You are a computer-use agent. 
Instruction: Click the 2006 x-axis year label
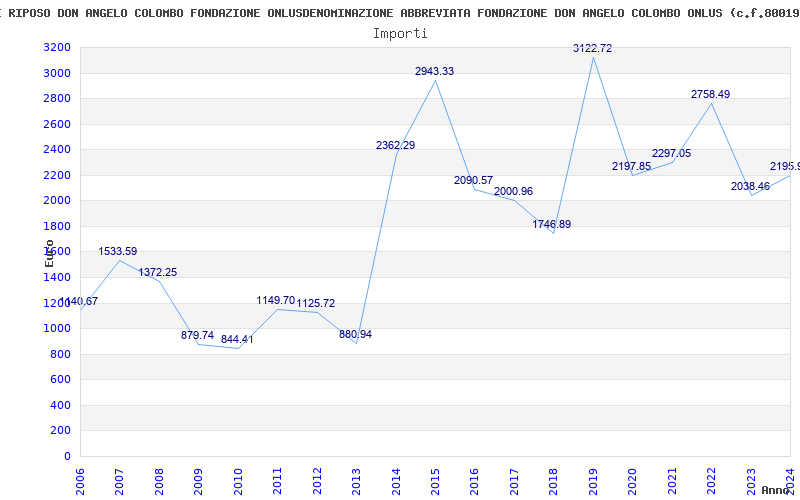80,481
